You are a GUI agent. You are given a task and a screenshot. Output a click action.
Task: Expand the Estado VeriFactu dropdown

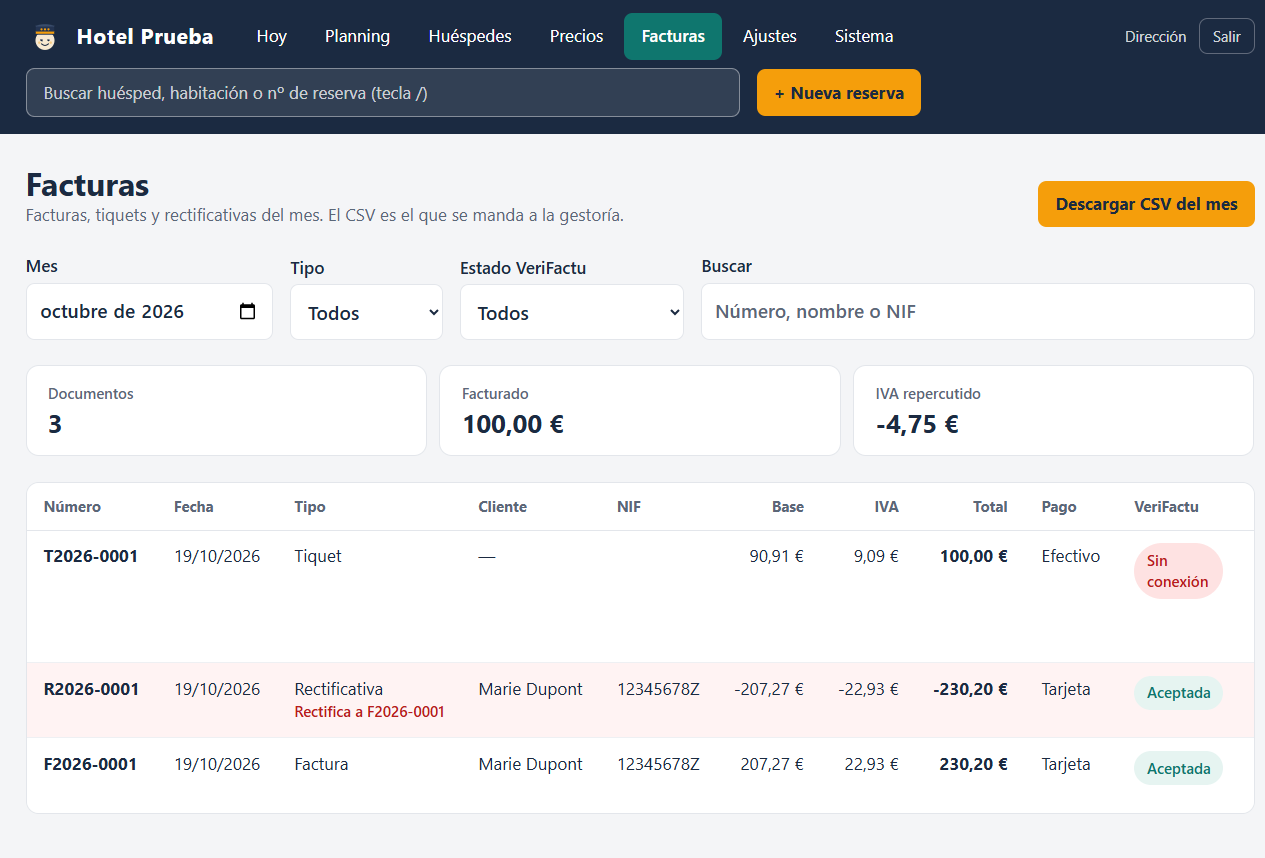pyautogui.click(x=572, y=312)
